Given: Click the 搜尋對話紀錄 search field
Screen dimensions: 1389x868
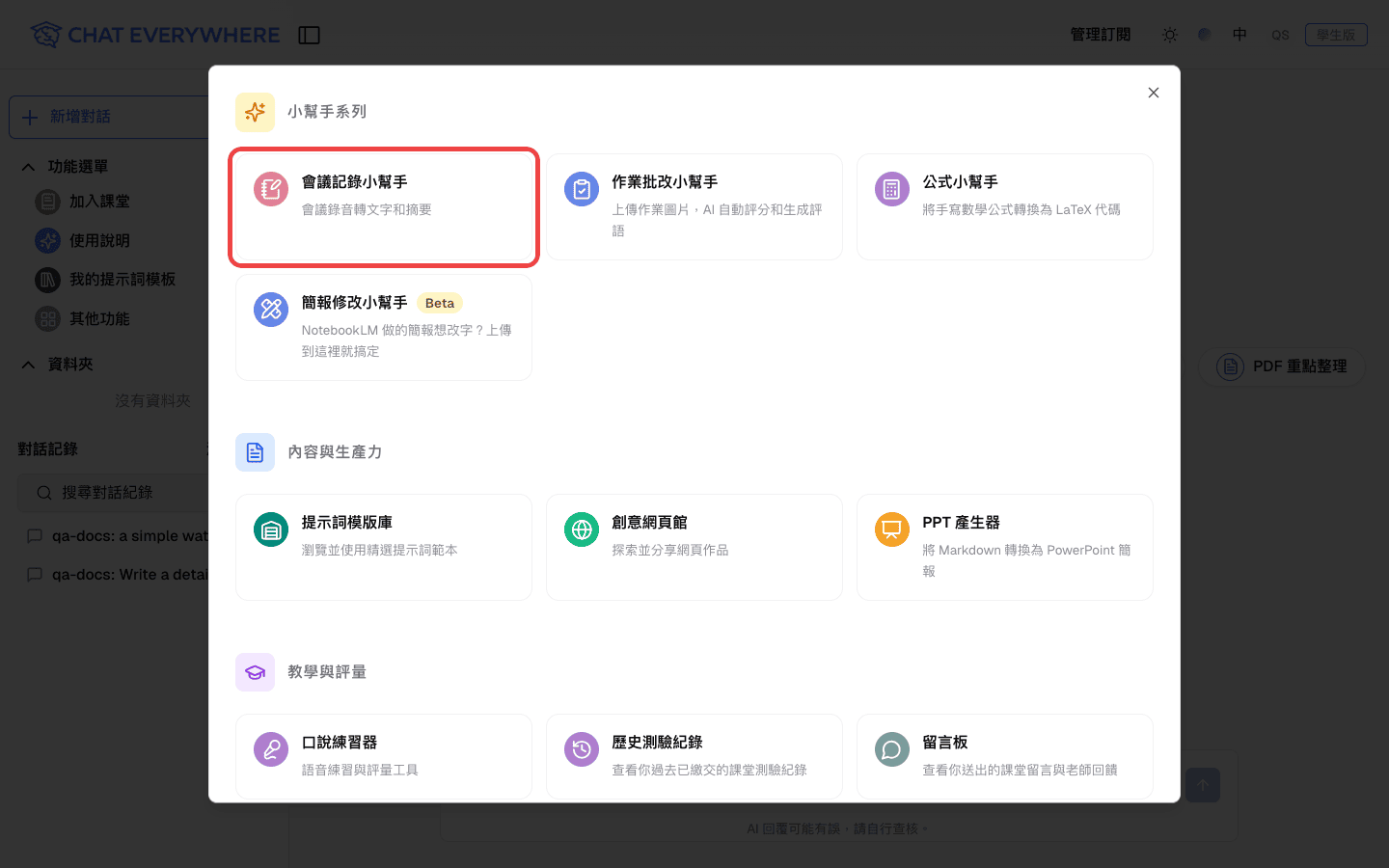Looking at the screenshot, I should coord(114,493).
